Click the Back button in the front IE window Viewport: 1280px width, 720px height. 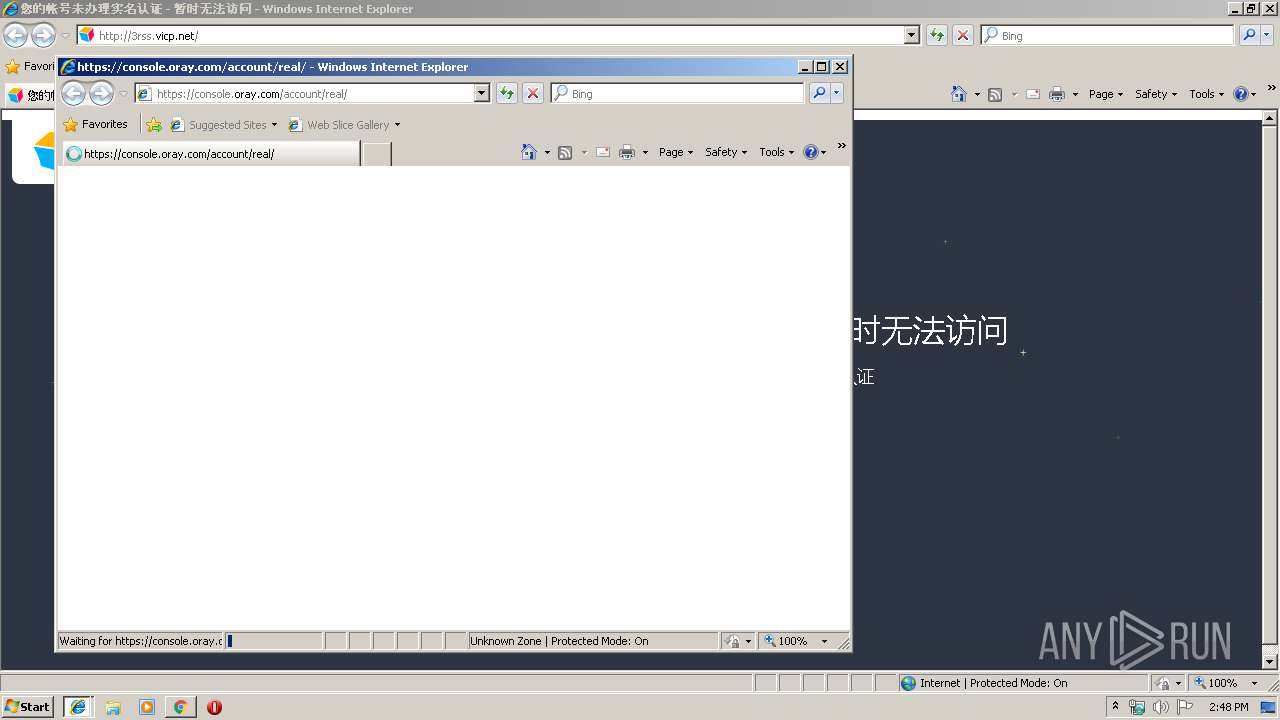(74, 94)
